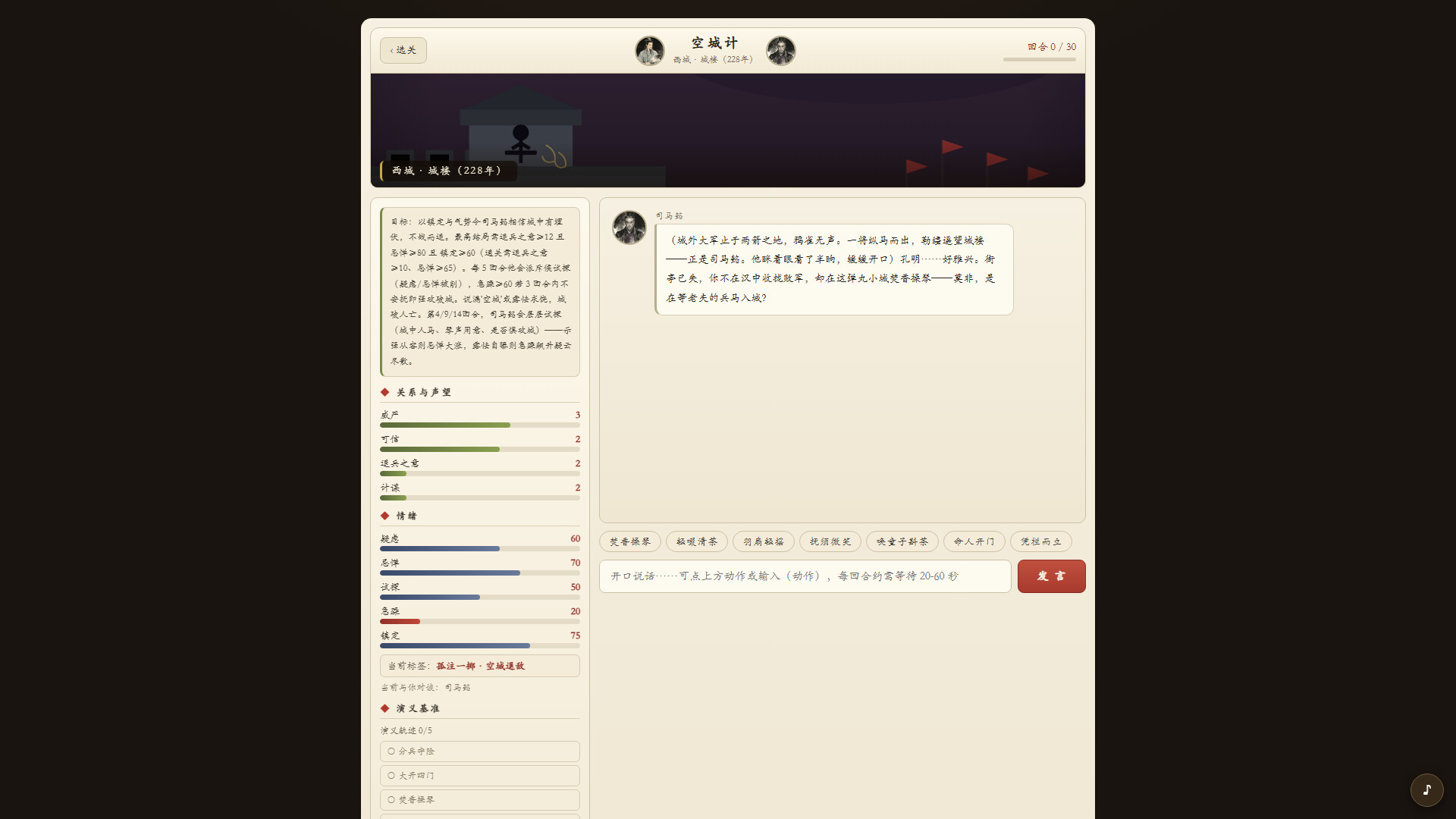Click the 退兵之意 progress bar

(x=480, y=474)
